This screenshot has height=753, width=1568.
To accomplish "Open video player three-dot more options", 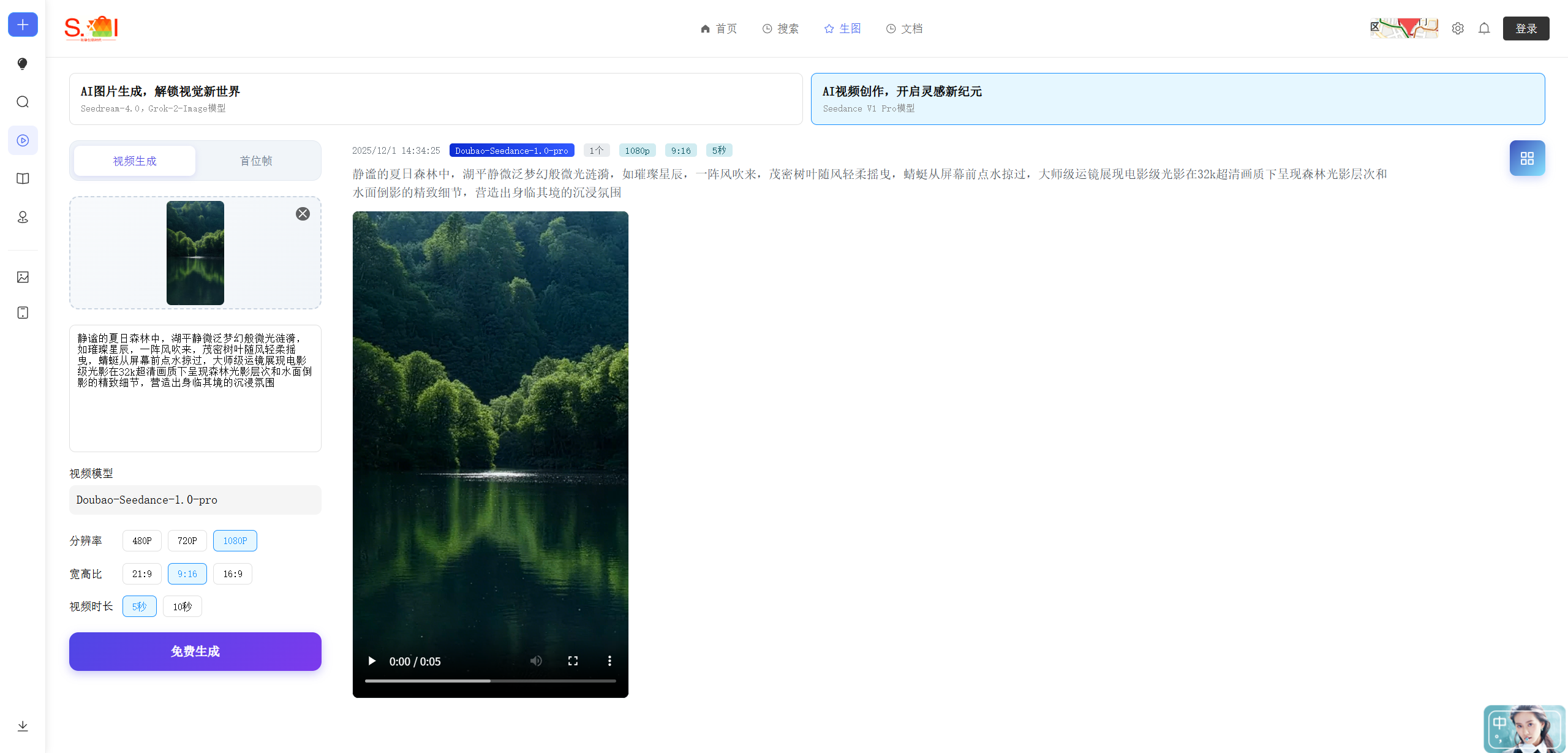I will 609,660.
